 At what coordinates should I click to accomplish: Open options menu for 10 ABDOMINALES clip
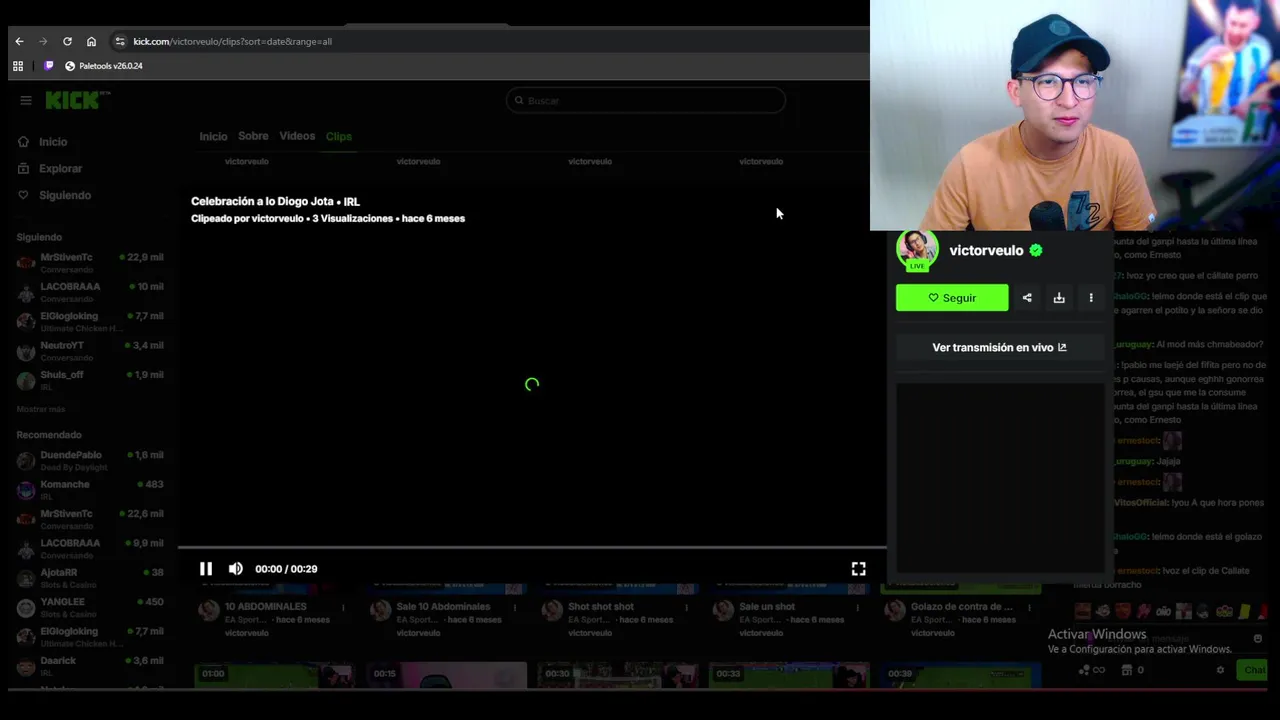click(x=343, y=607)
